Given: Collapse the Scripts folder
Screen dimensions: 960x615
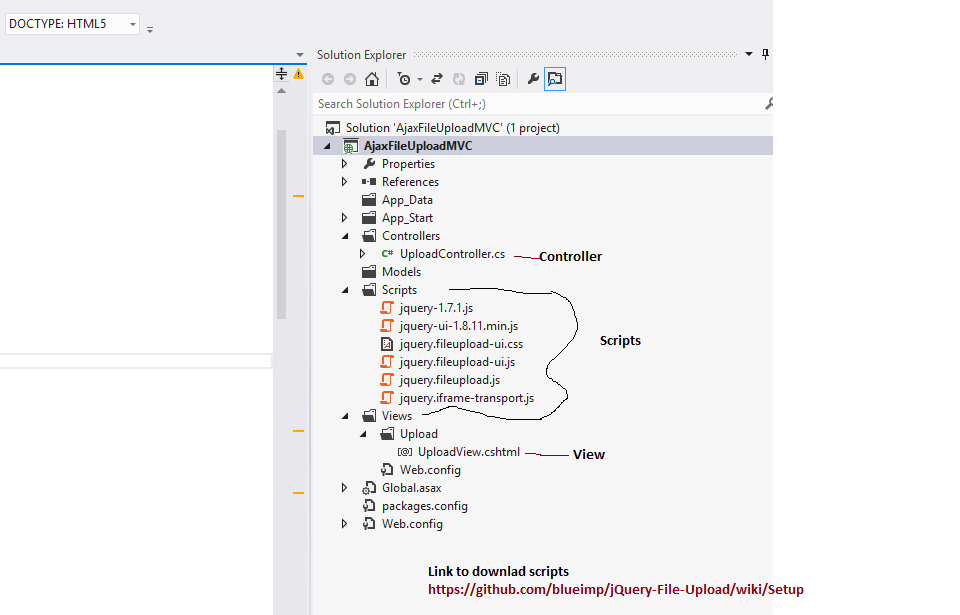Looking at the screenshot, I should [x=345, y=290].
